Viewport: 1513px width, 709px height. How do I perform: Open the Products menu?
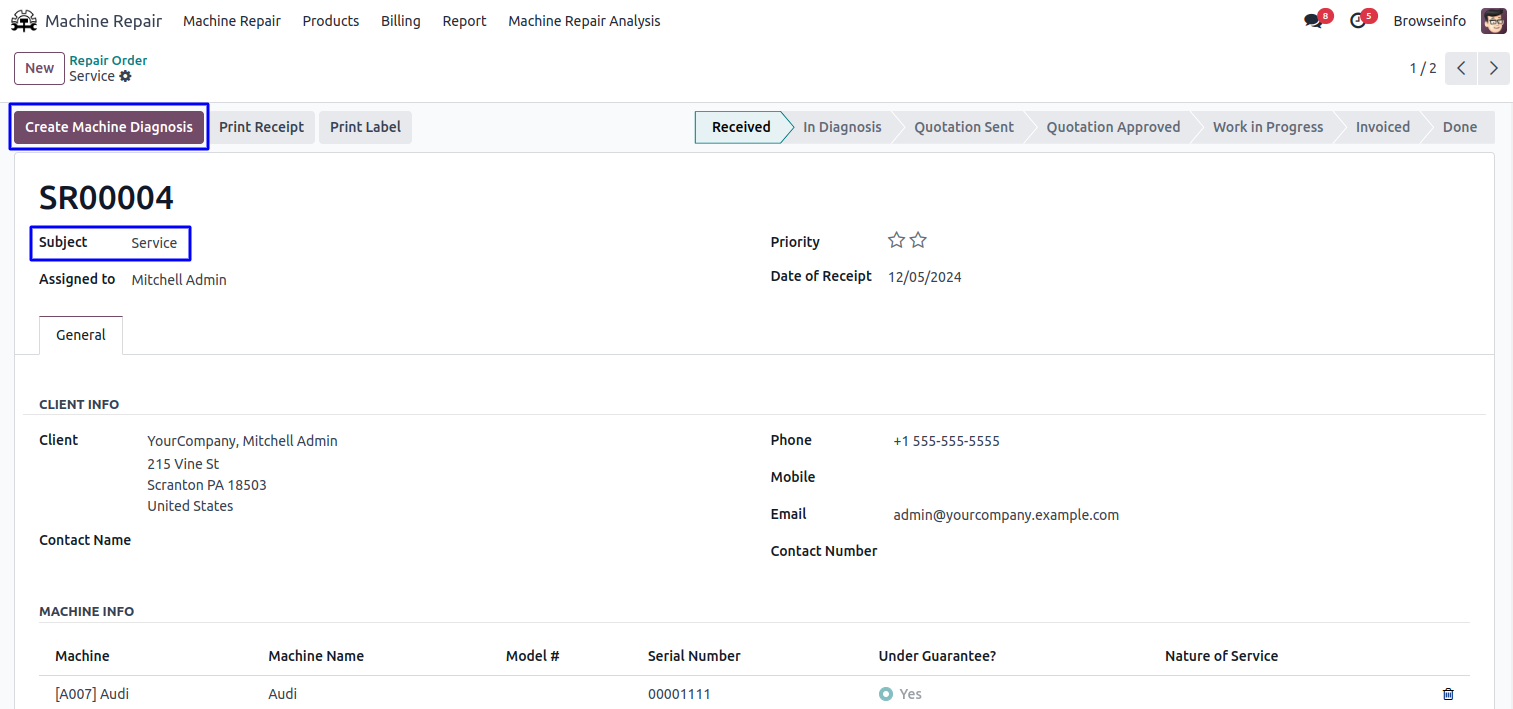click(330, 21)
